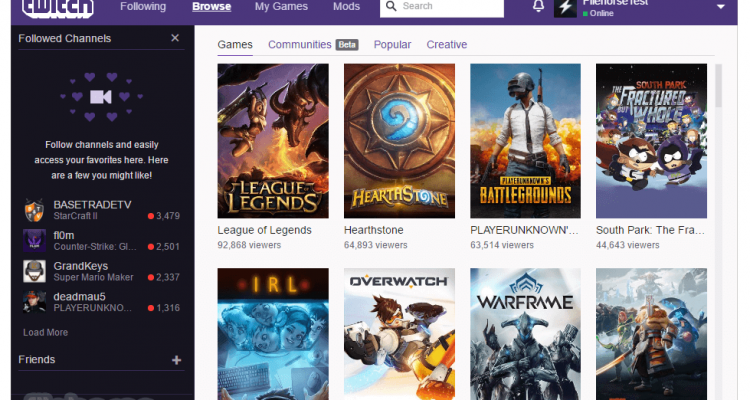Click the search magnifier icon
The height and width of the screenshot is (400, 750).
point(391,6)
